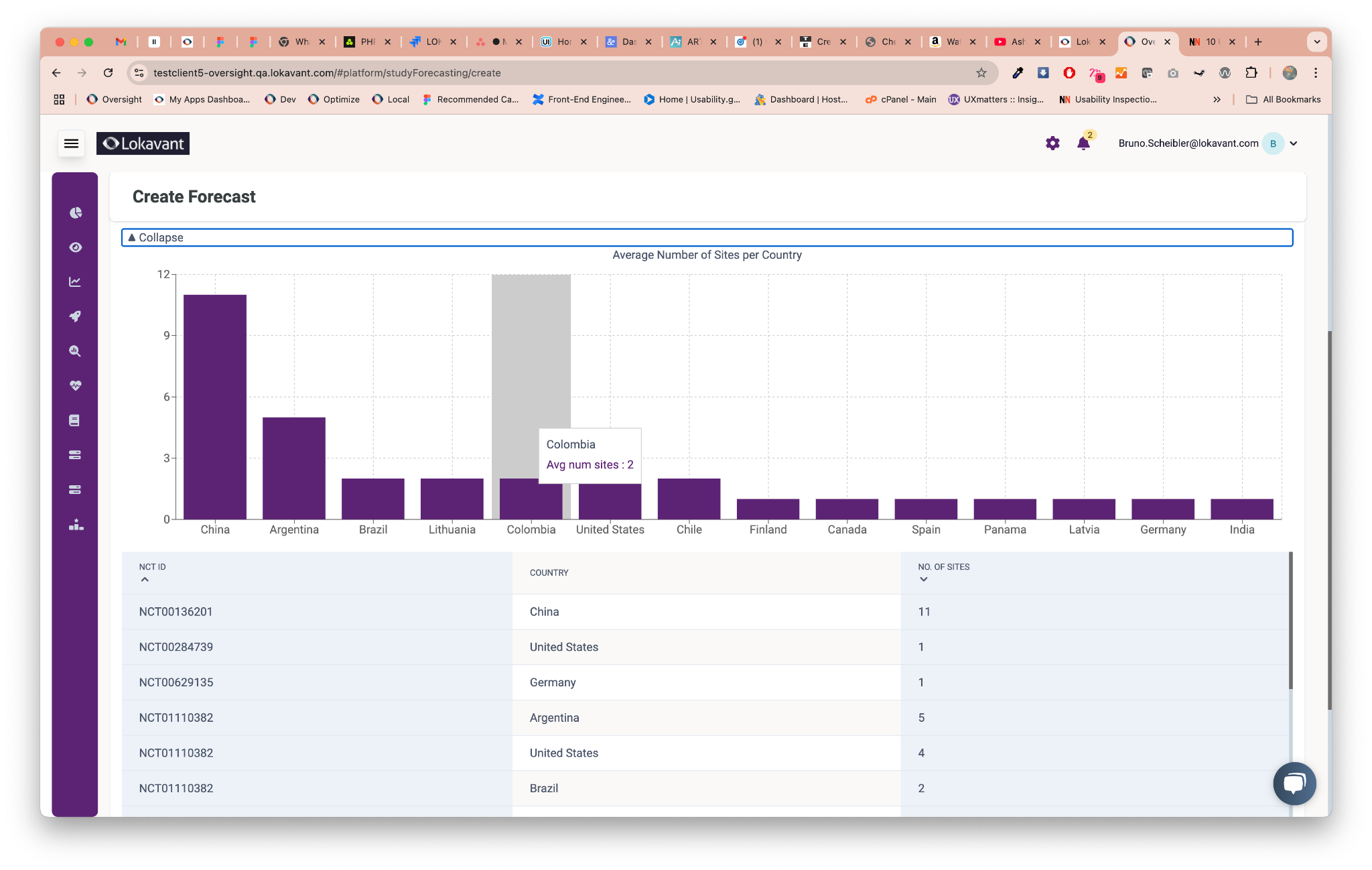Open the eye oversight sidebar icon

click(75, 247)
